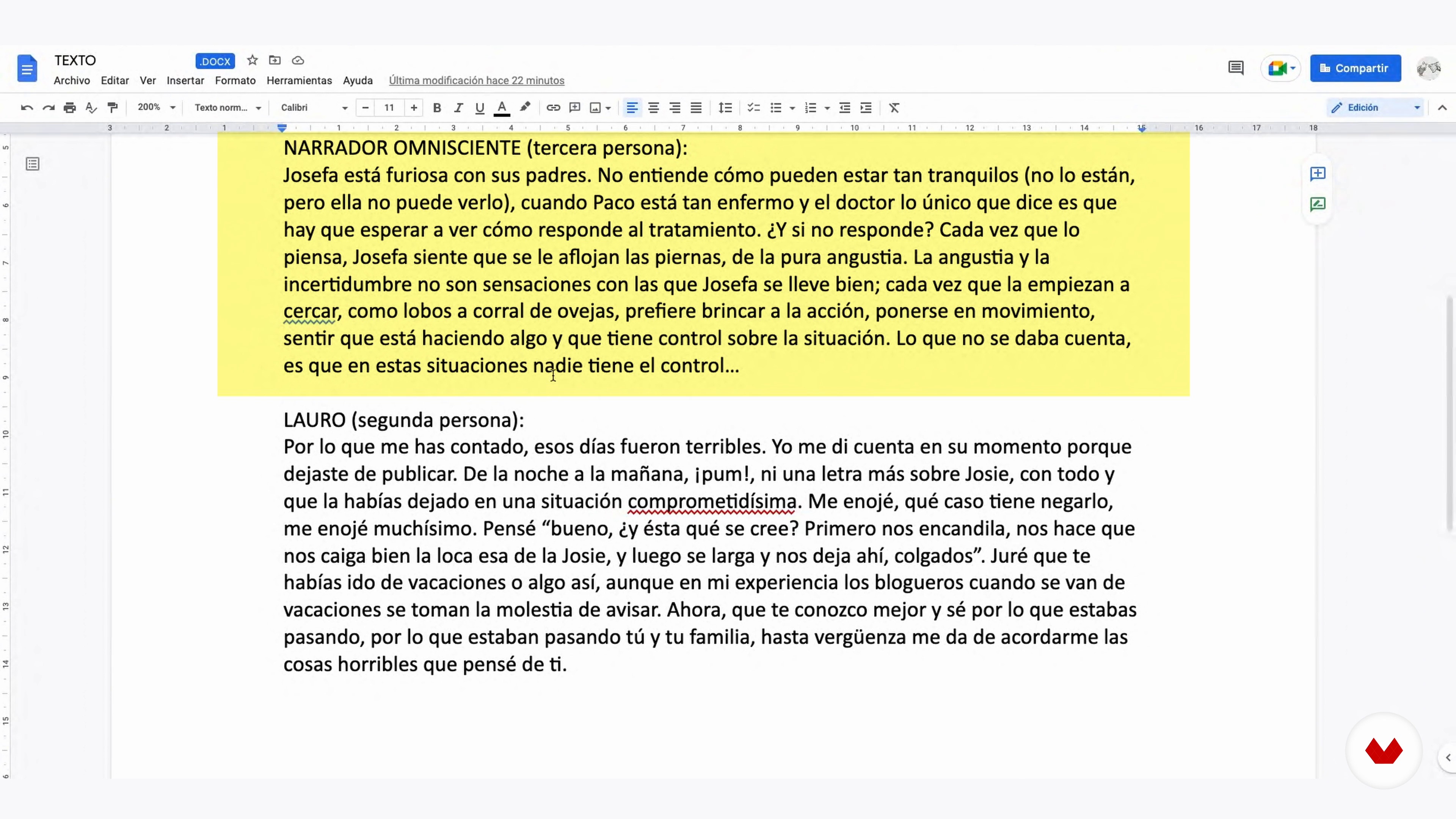
Task: Click the Compartir button
Action: 1356,68
